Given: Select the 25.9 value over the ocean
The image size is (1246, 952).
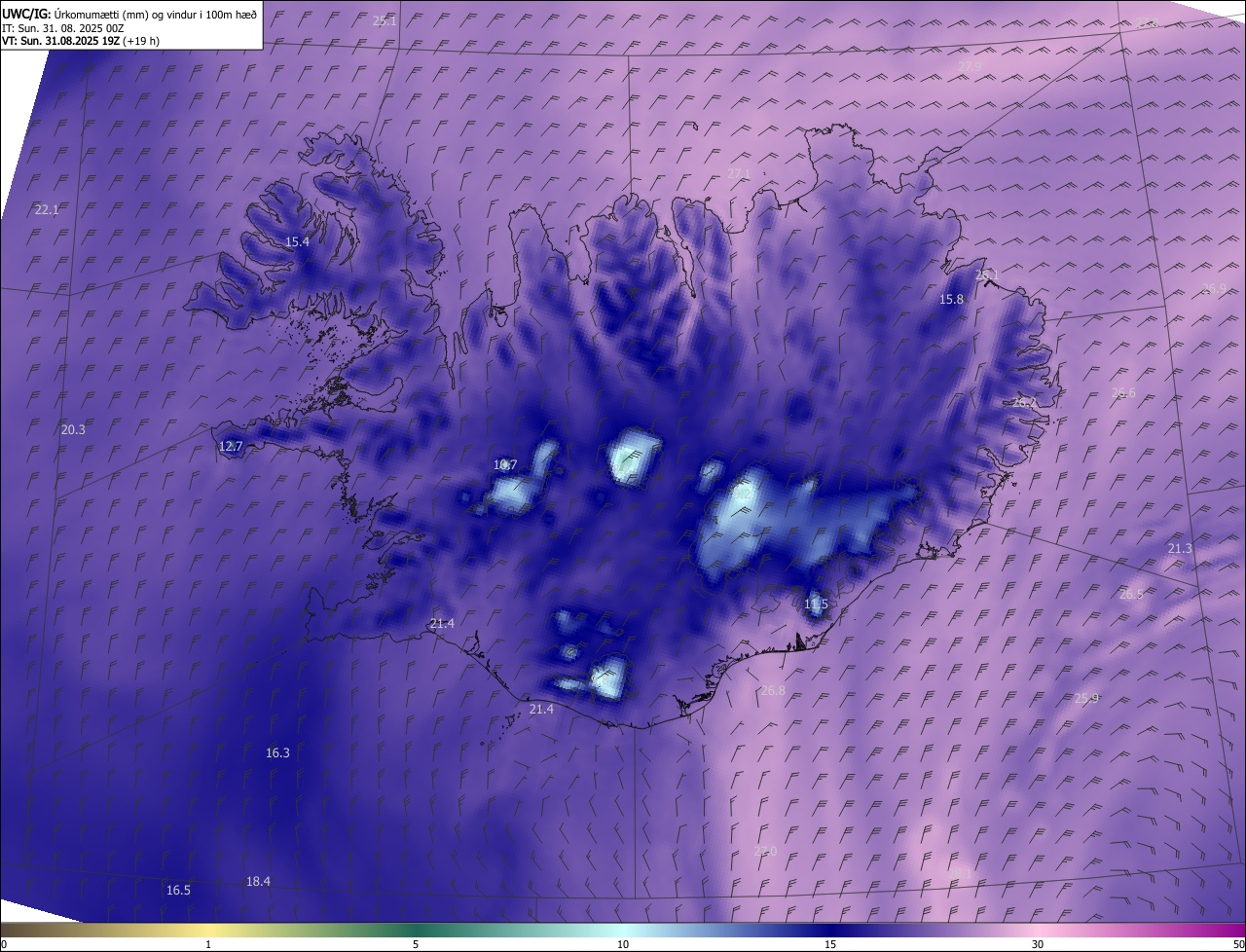Looking at the screenshot, I should click(1086, 698).
